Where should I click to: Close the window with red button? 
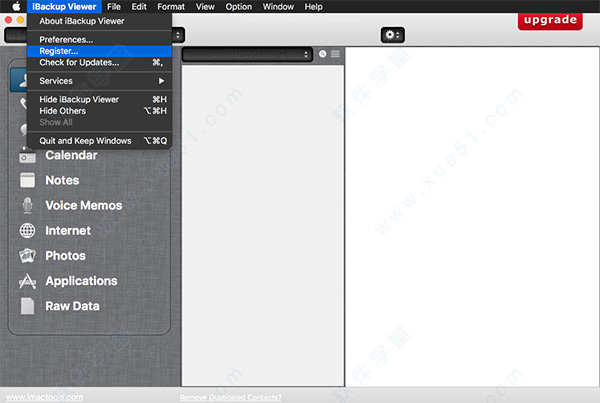8,20
